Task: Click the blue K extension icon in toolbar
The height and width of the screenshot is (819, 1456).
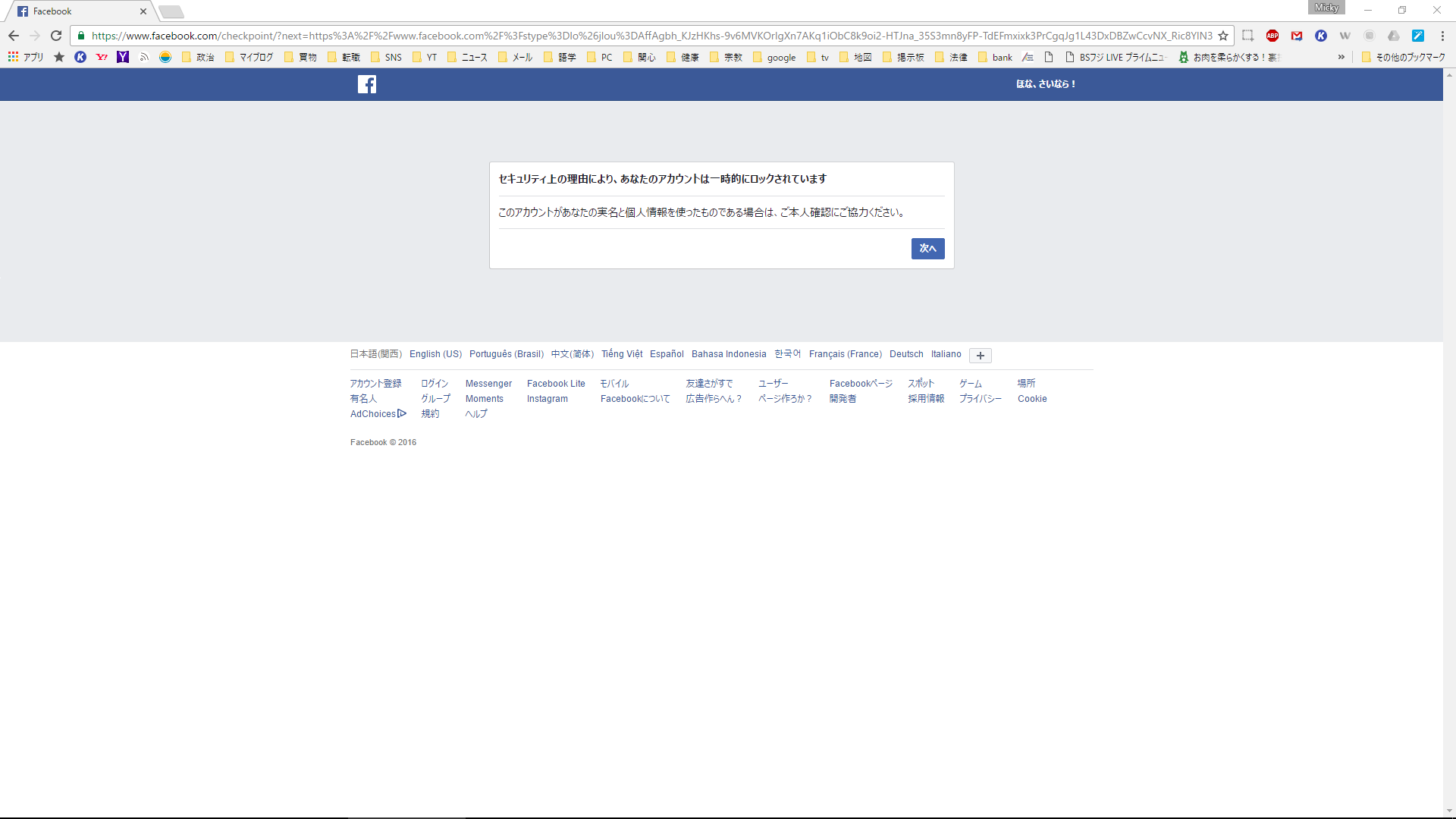Action: [1321, 36]
